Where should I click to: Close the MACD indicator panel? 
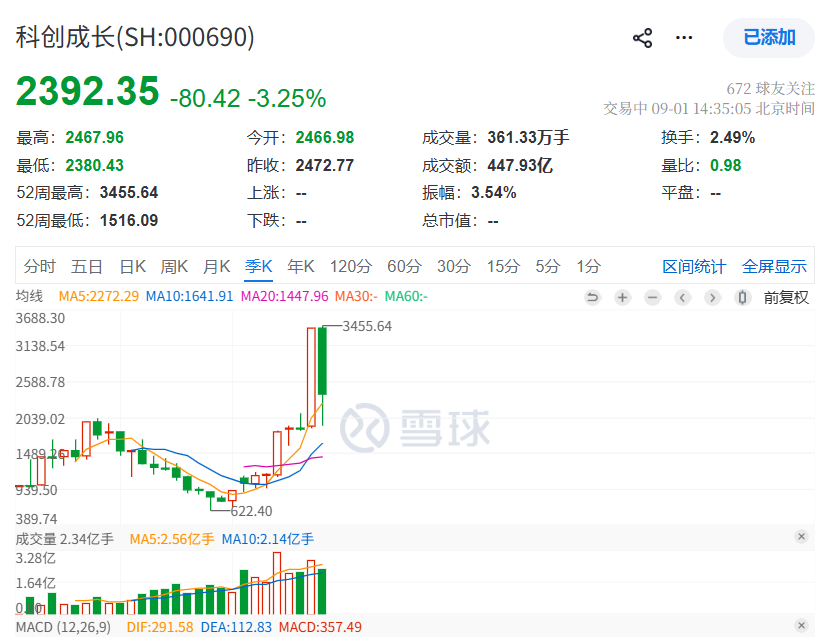(802, 625)
